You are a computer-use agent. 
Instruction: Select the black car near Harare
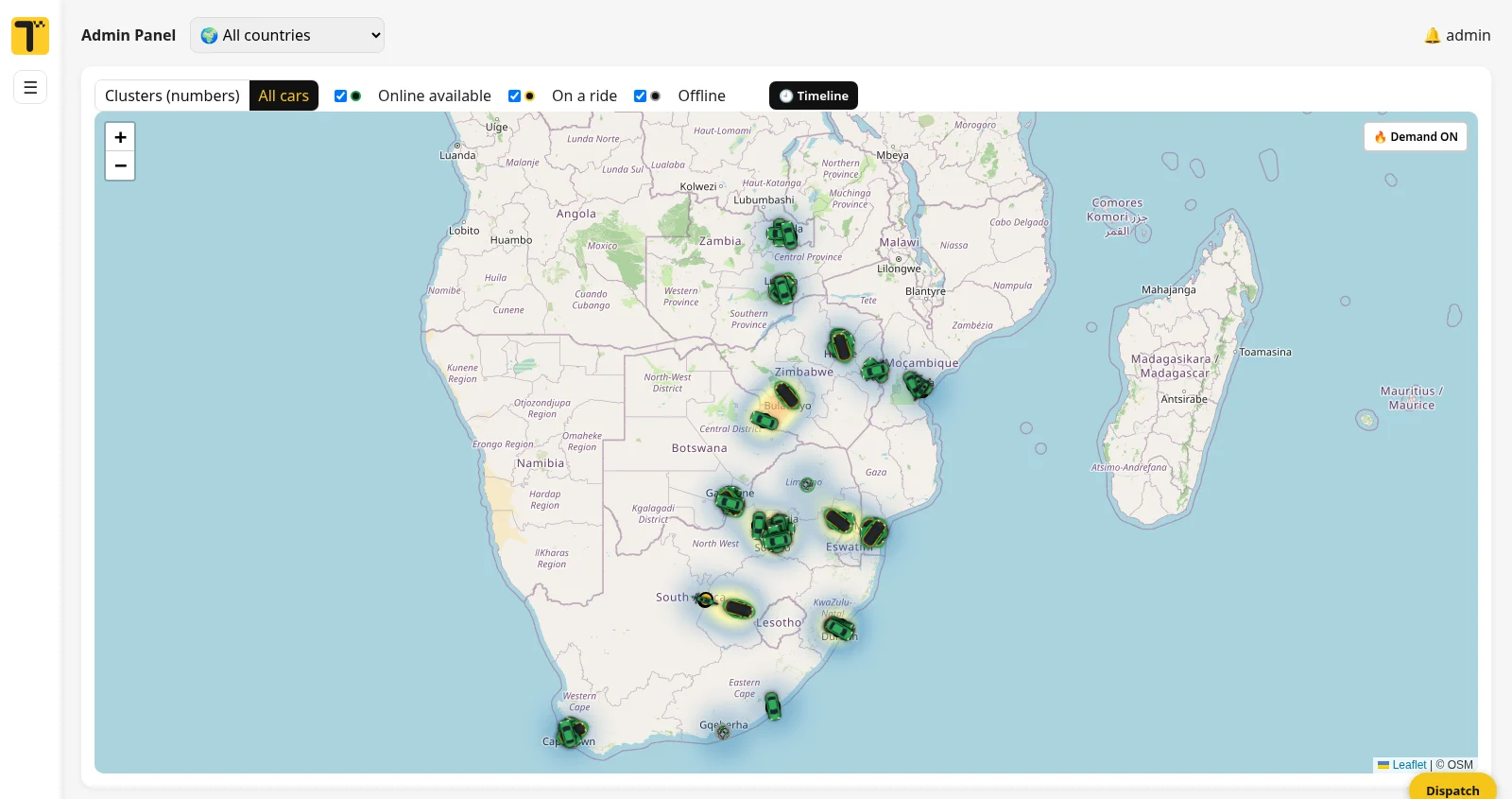(x=841, y=345)
